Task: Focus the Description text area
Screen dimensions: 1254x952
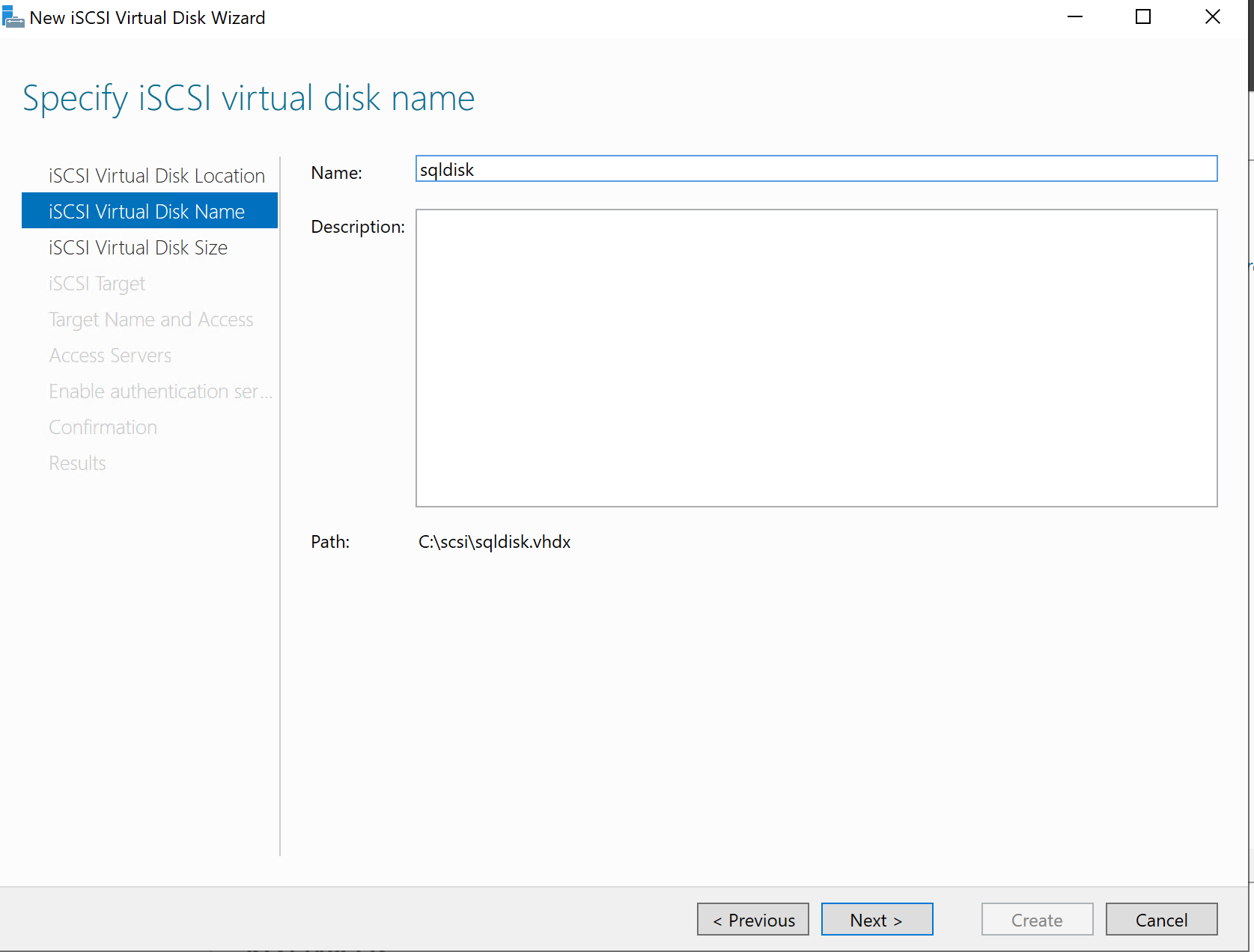Action: tap(816, 358)
